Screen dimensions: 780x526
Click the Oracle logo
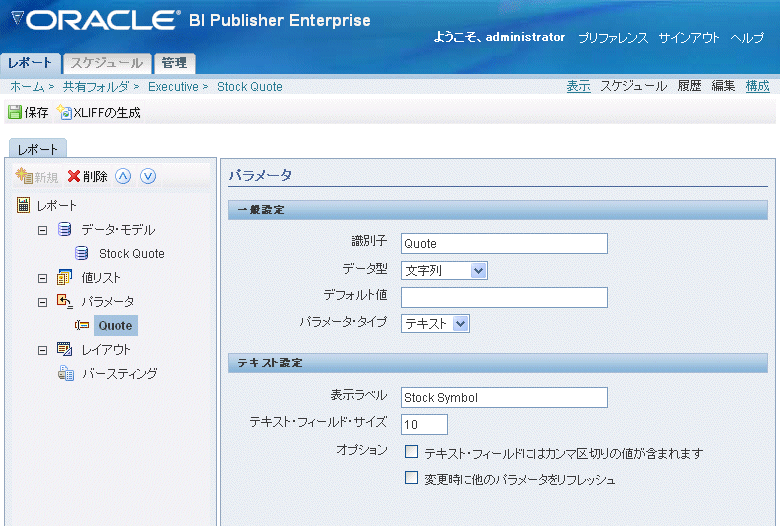[x=96, y=20]
